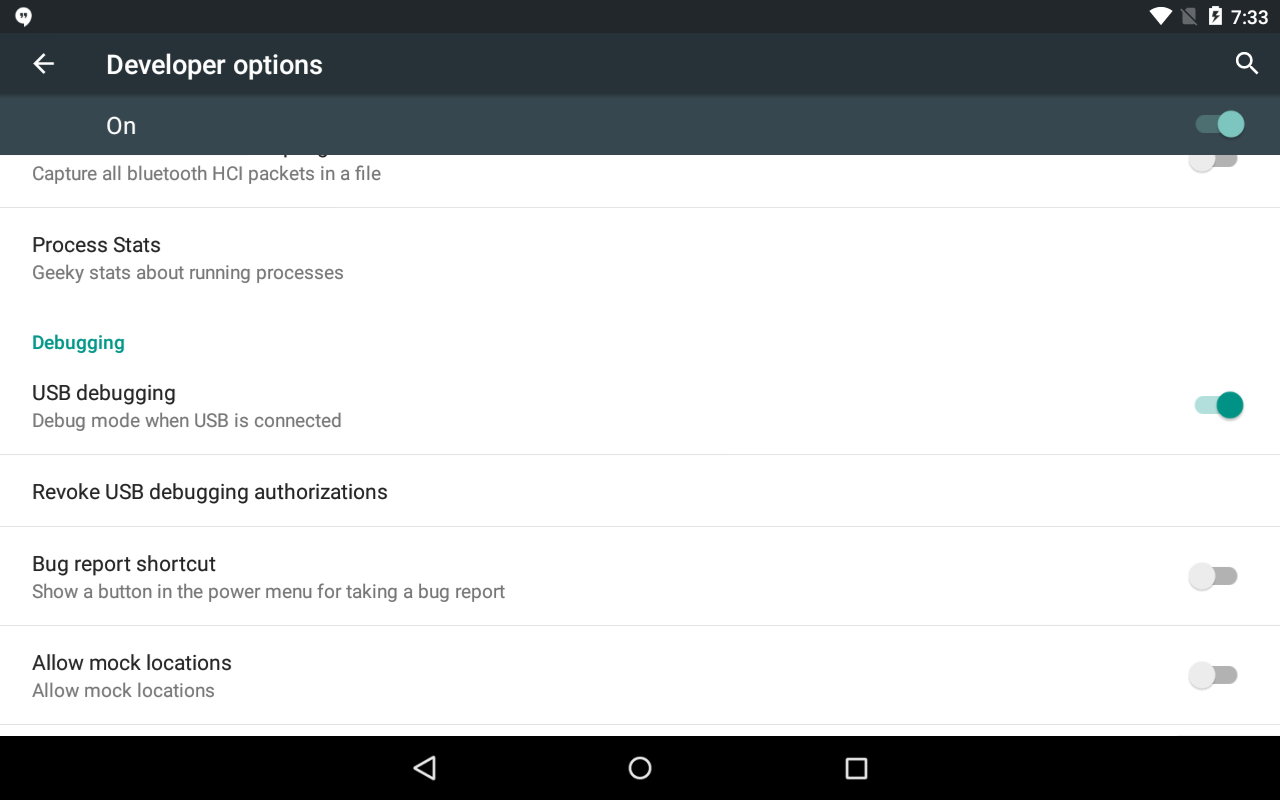Disable the USB debugging toggle
The height and width of the screenshot is (800, 1280).
click(1218, 405)
